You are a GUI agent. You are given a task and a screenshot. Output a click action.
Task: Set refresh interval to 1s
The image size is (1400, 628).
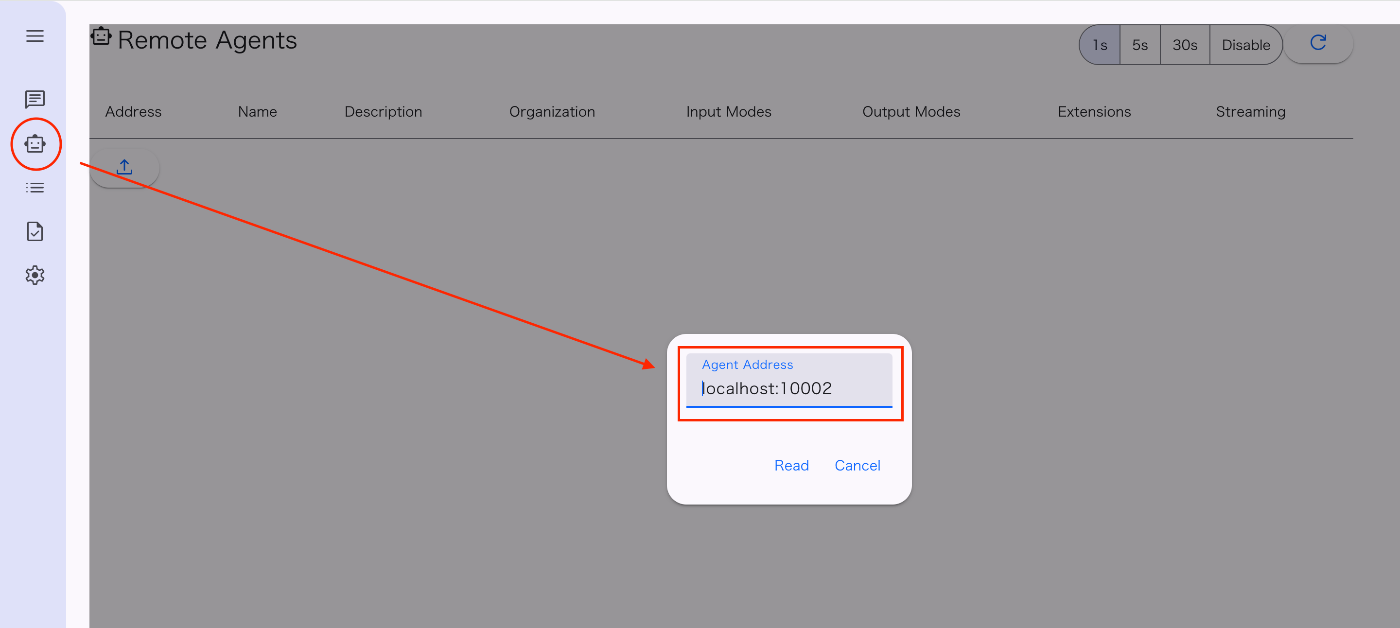coord(1100,45)
